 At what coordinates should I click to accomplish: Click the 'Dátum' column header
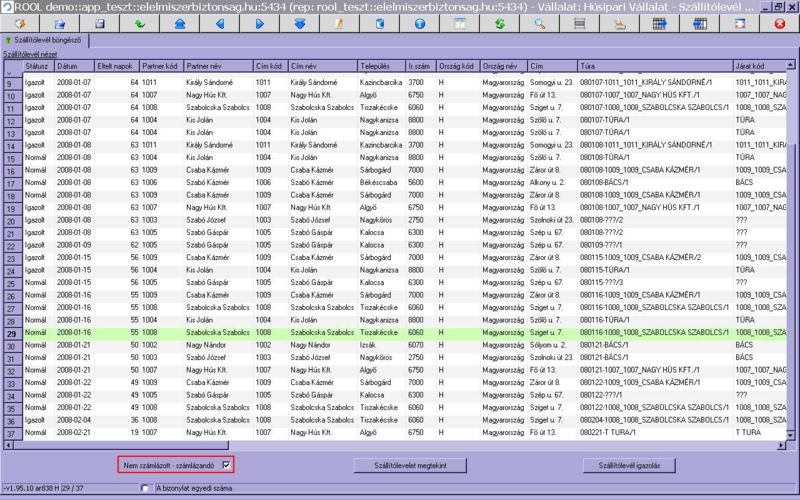(x=68, y=66)
